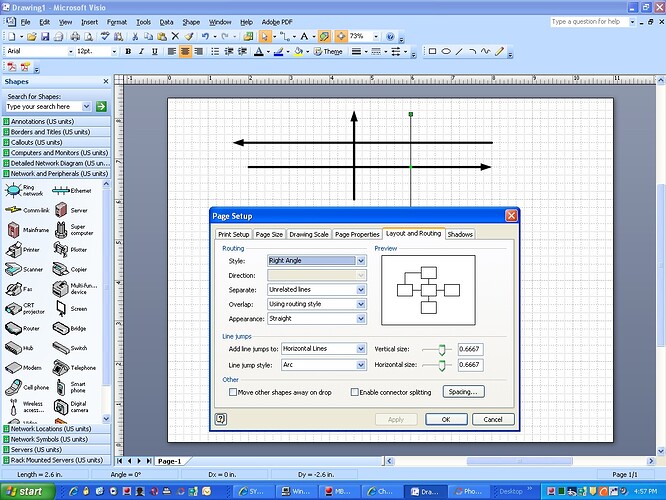
Task: Pick the Router shape in stencil
Action: pyautogui.click(x=23, y=328)
